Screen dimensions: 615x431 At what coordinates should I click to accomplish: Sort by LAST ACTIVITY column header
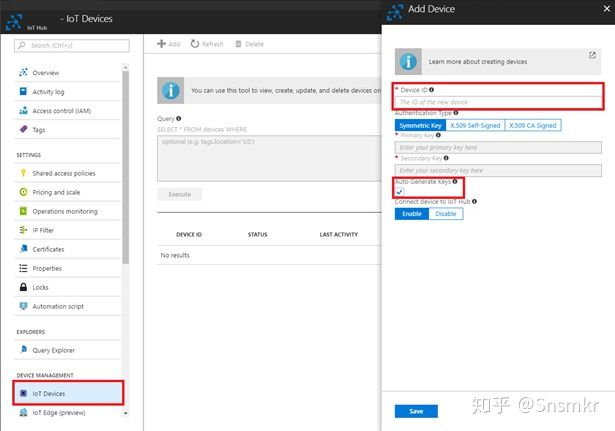click(338, 235)
